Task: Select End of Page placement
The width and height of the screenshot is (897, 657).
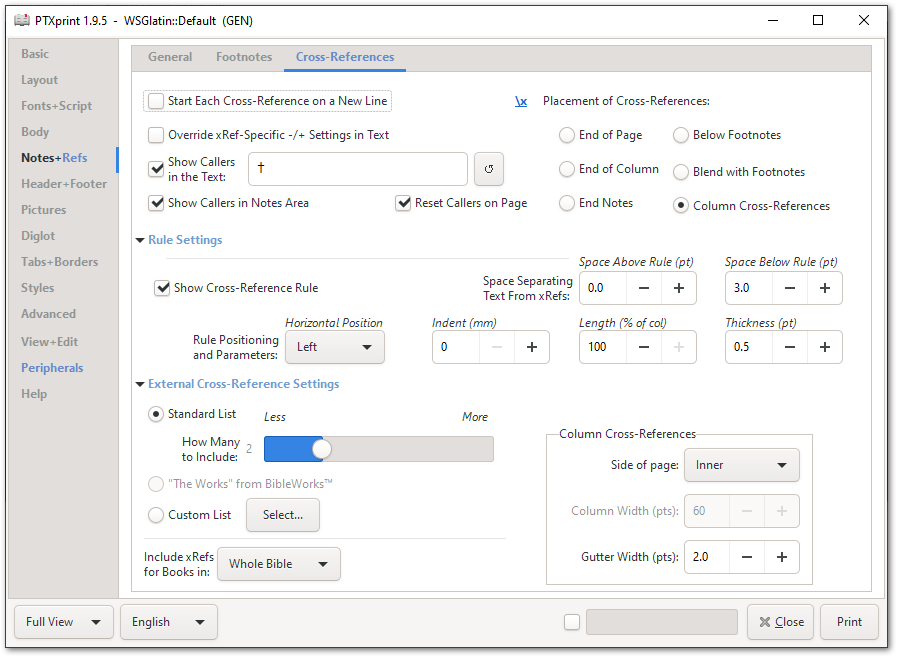Action: point(567,136)
